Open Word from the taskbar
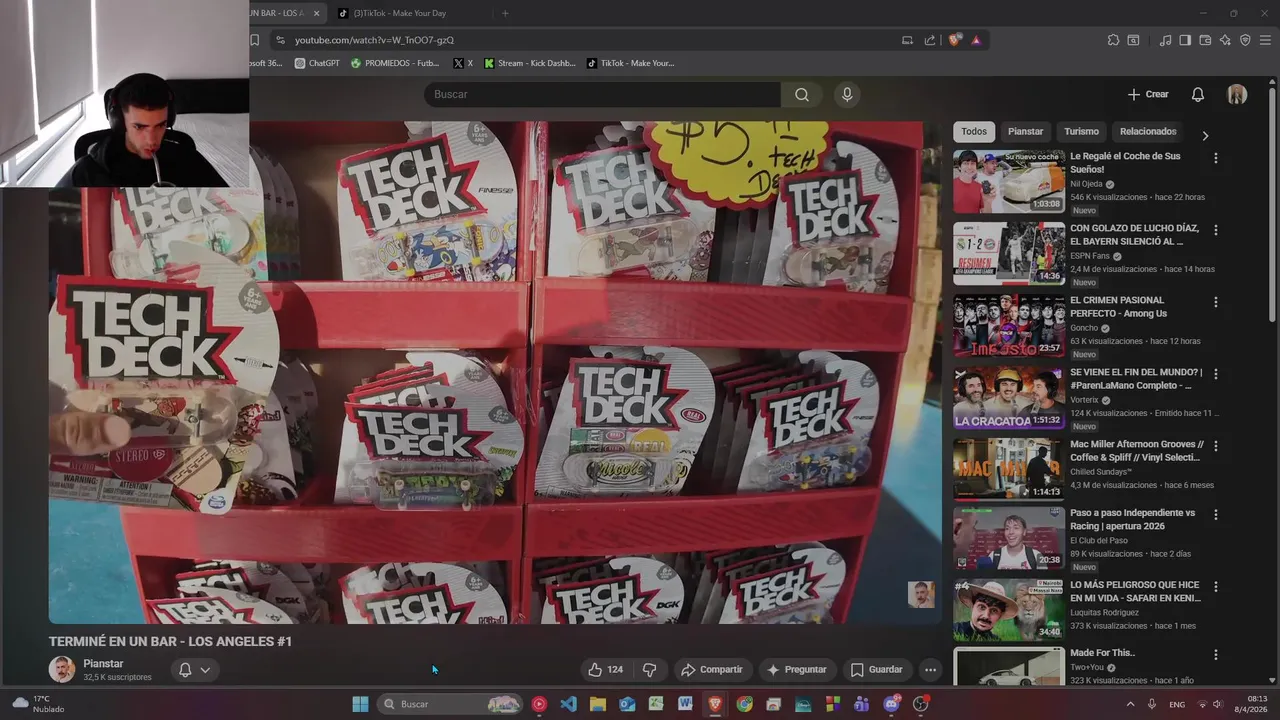The image size is (1280, 720). 685,704
